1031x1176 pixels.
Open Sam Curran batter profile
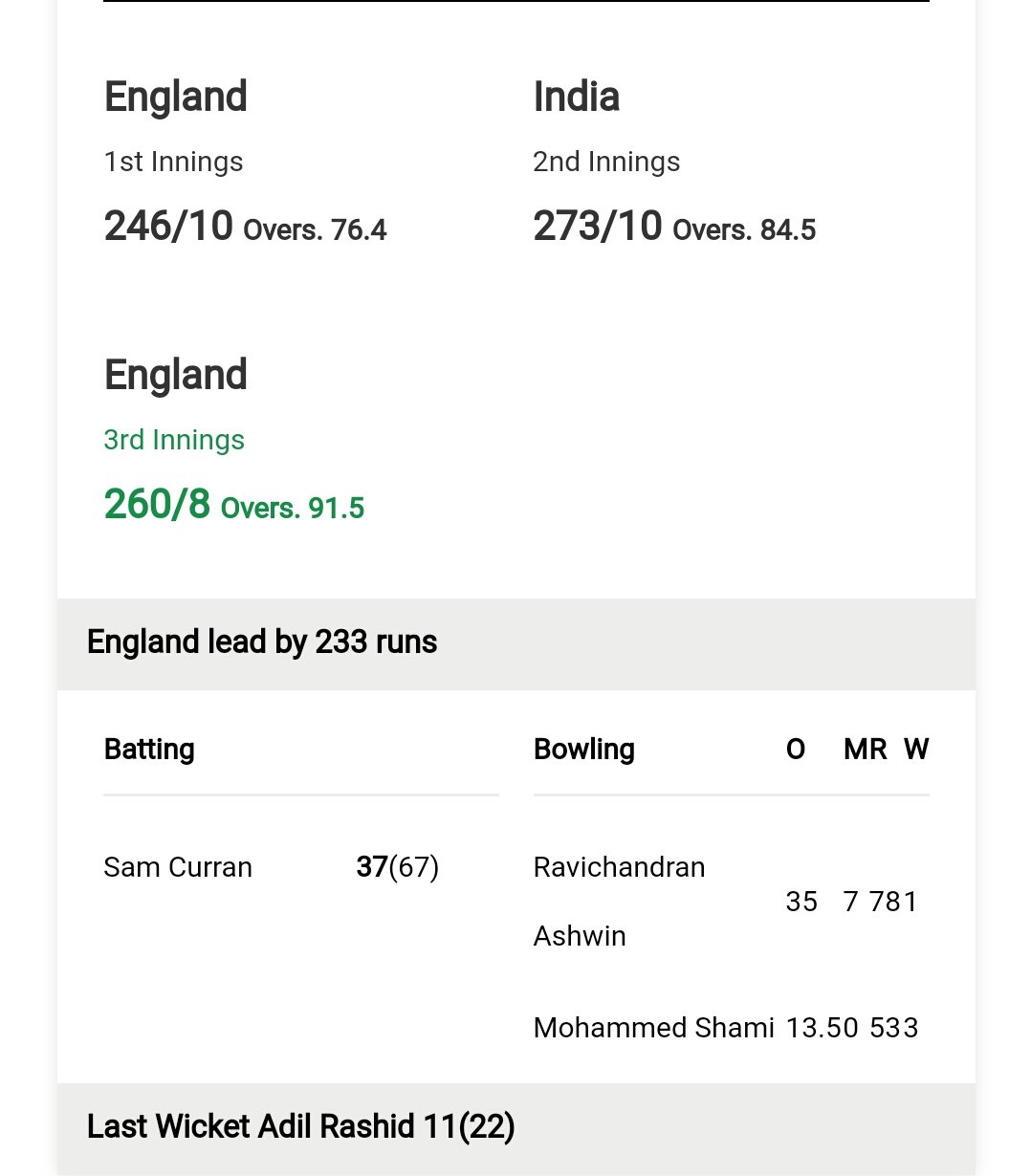[x=178, y=867]
